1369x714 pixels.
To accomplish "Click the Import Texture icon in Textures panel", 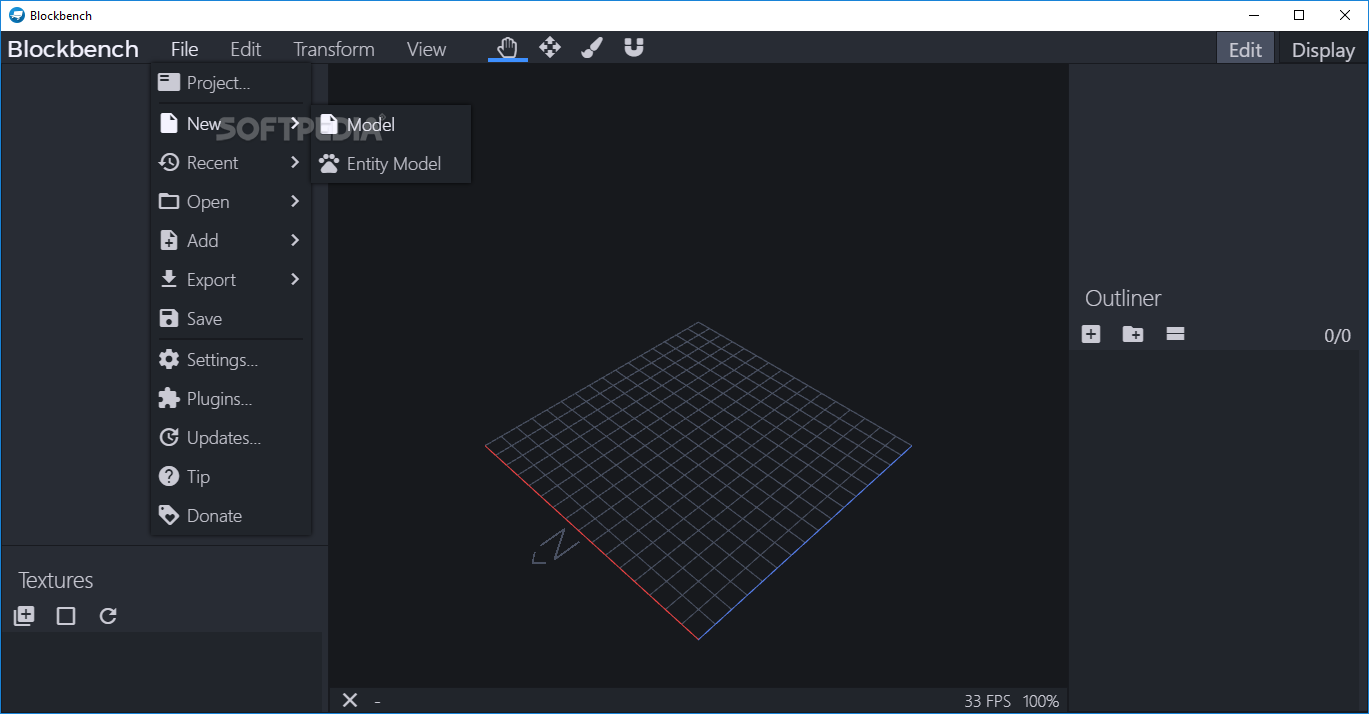I will tap(24, 616).
